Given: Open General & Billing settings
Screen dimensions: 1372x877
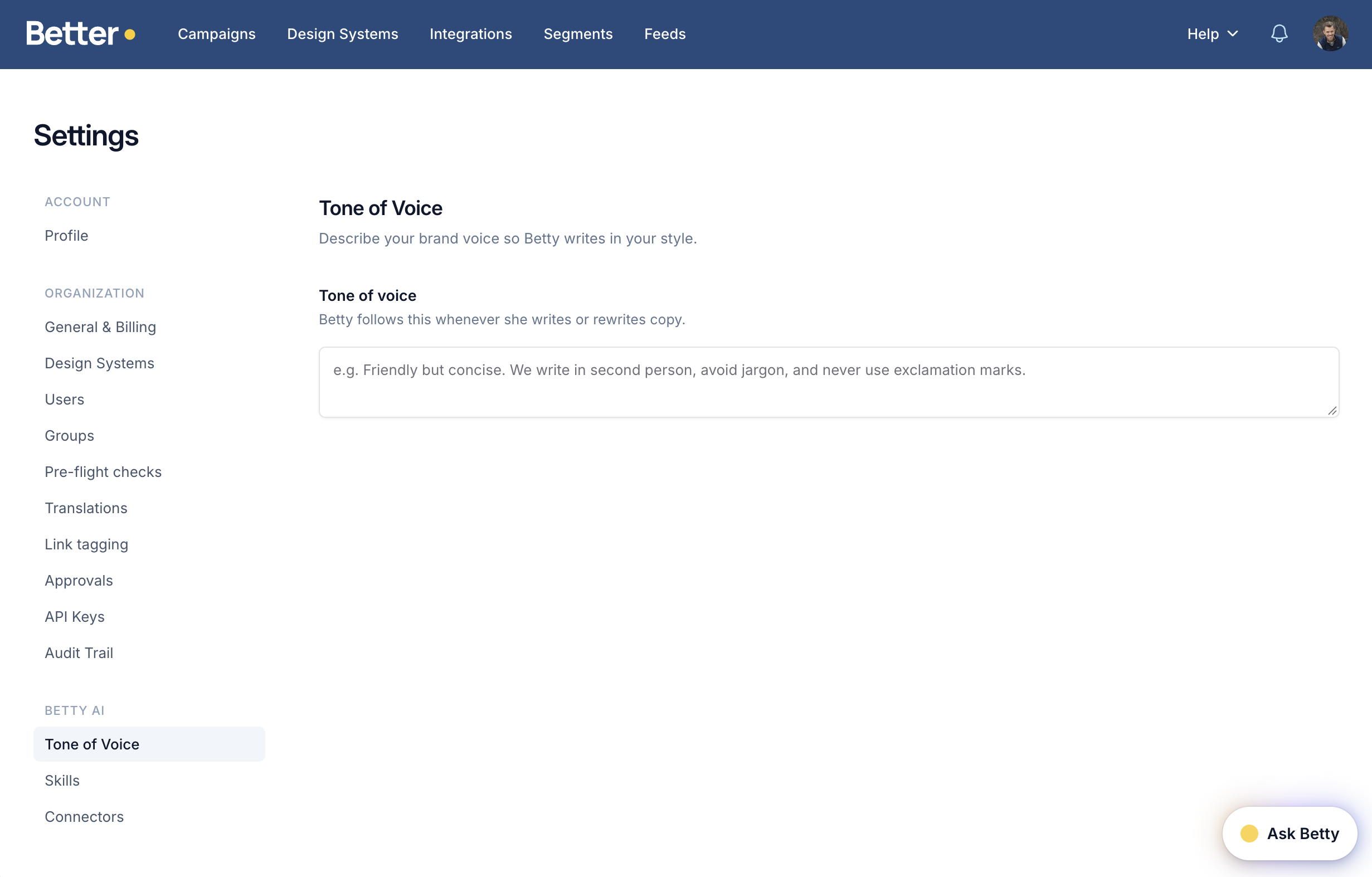Looking at the screenshot, I should pyautogui.click(x=149, y=327).
